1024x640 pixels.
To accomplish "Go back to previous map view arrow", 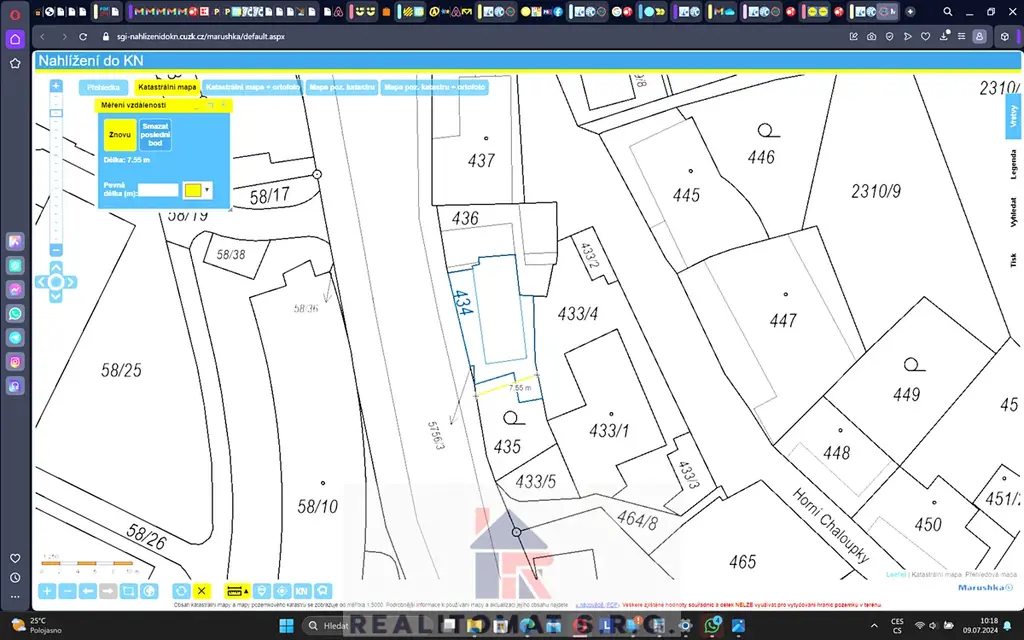I will (88, 591).
